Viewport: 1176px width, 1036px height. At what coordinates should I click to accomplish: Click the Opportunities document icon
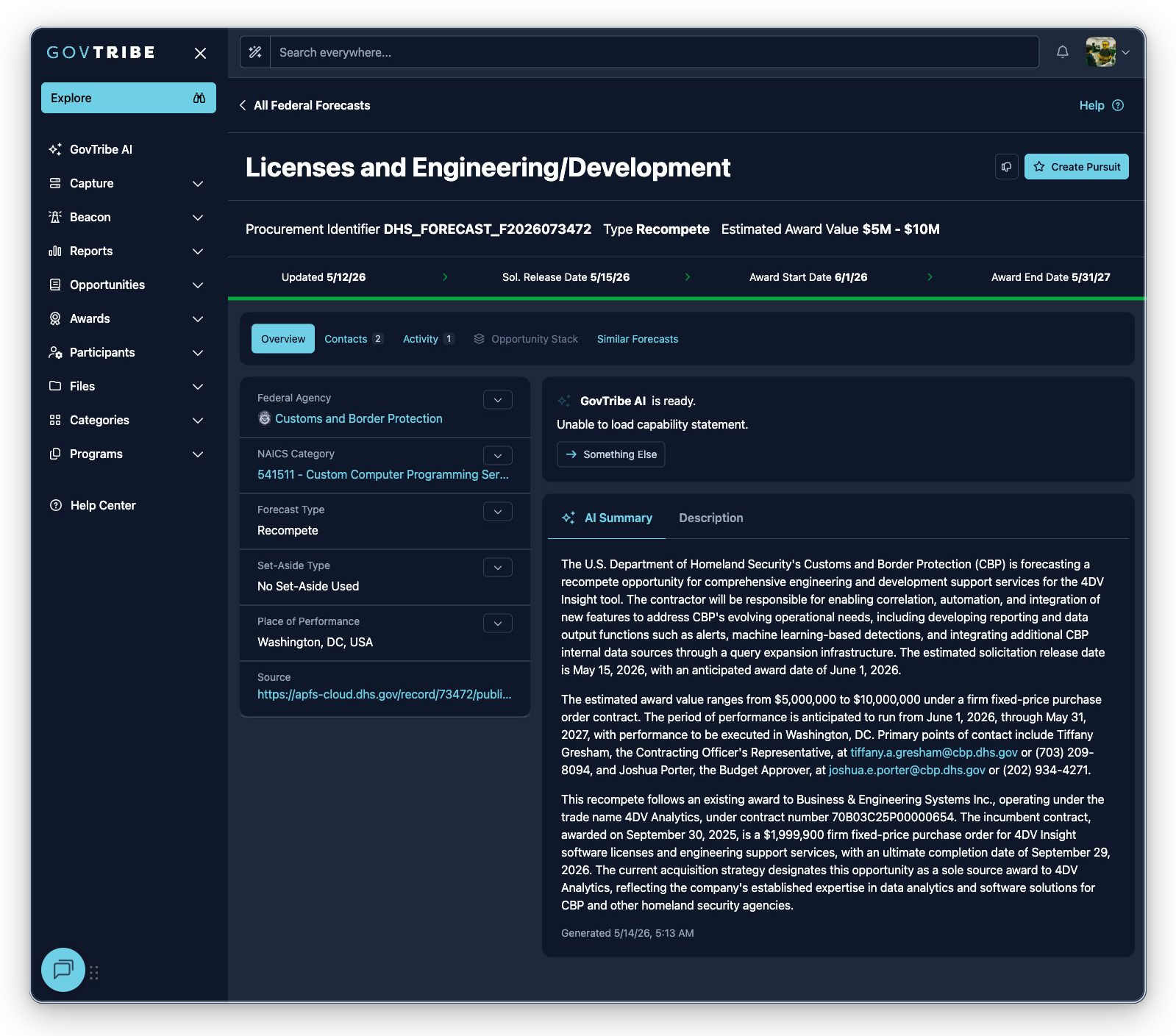tap(55, 285)
